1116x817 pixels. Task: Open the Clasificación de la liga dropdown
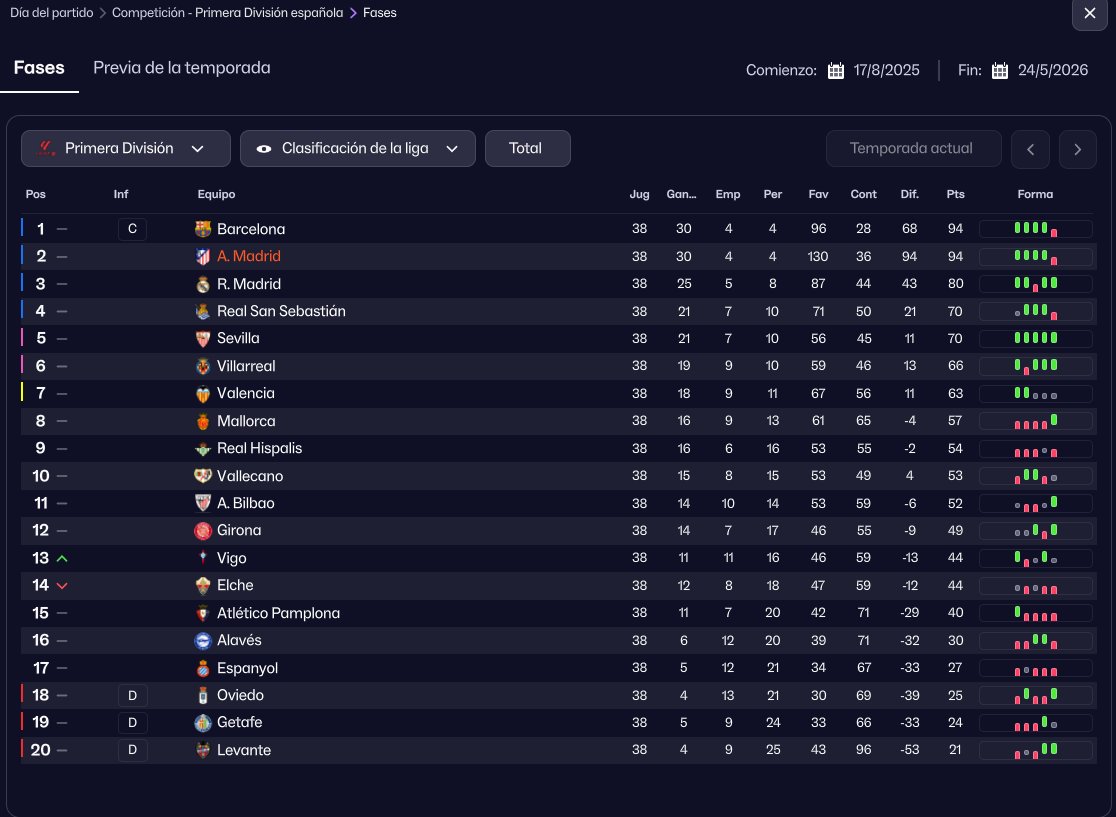[x=358, y=149]
